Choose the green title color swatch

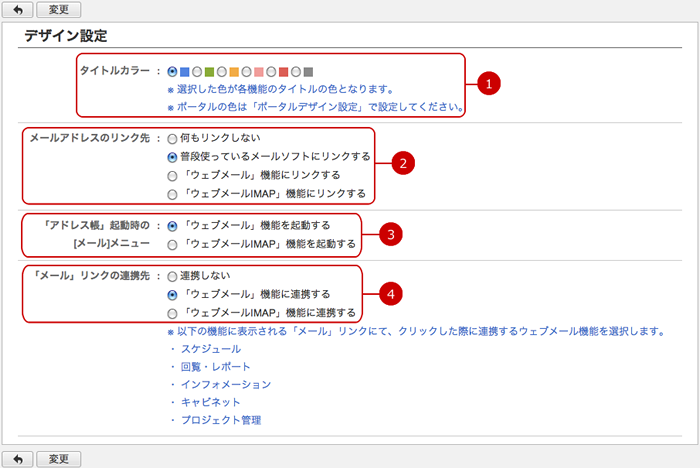click(209, 72)
